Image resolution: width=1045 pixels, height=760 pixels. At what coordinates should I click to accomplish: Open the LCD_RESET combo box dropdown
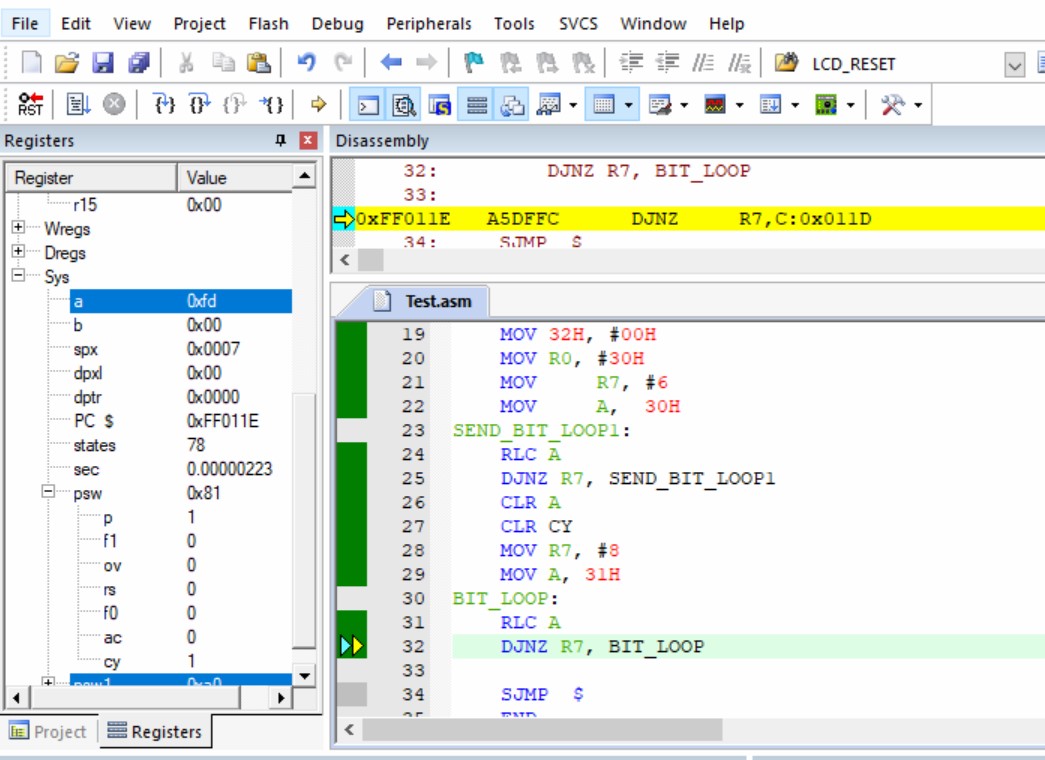(x=1015, y=65)
